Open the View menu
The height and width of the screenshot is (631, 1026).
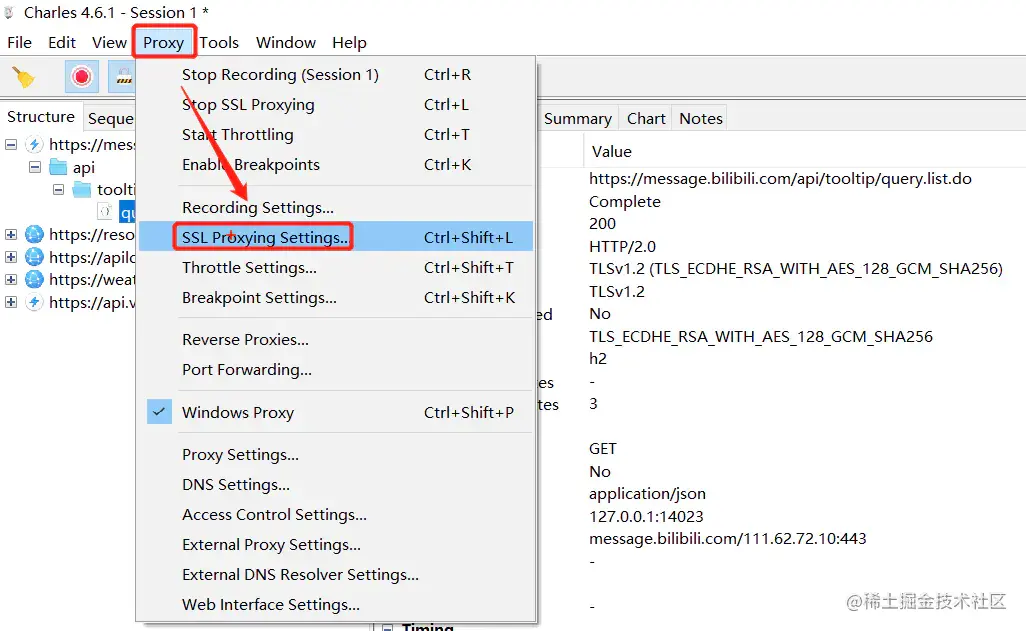pos(109,43)
